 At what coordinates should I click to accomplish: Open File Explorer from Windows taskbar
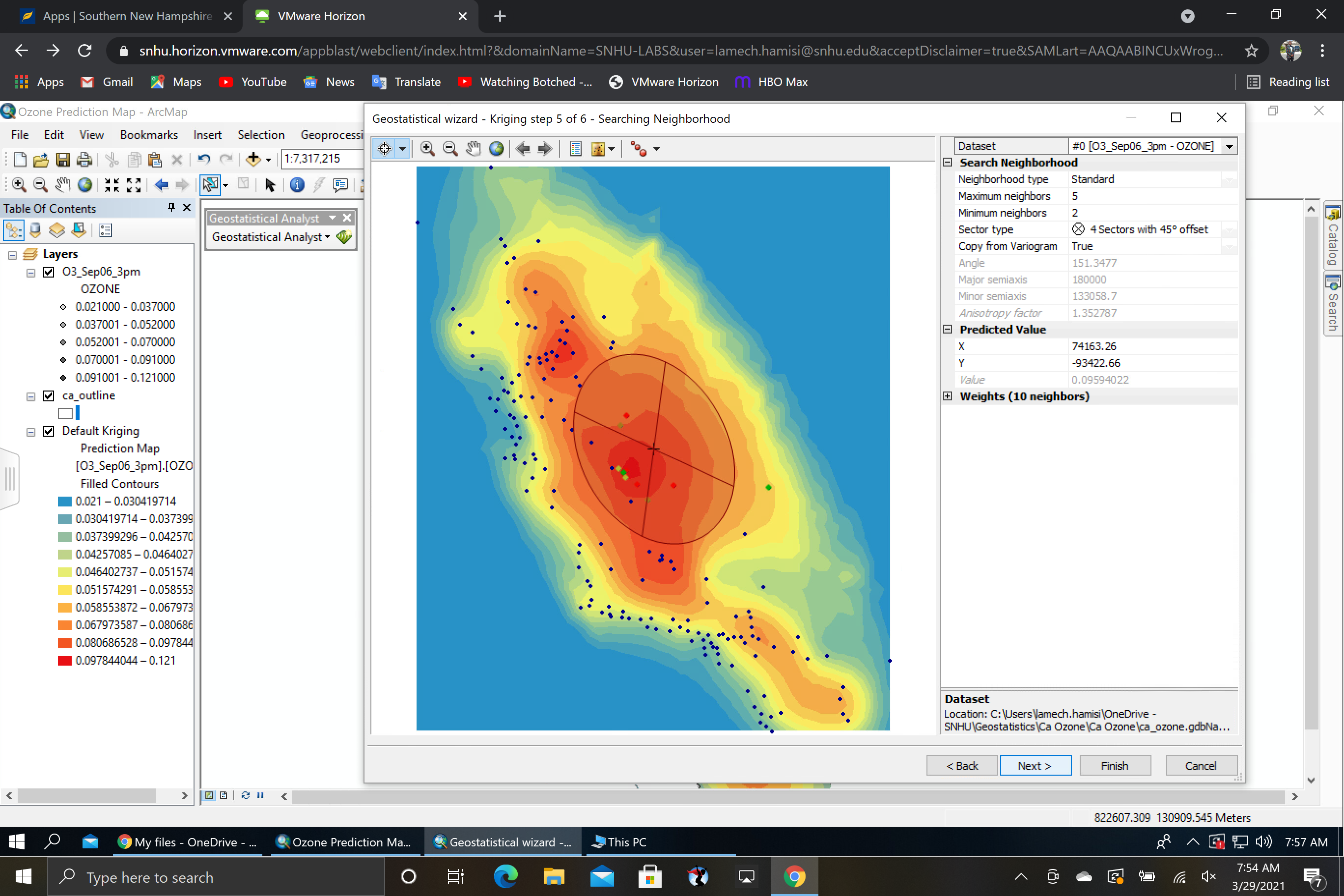point(553,876)
